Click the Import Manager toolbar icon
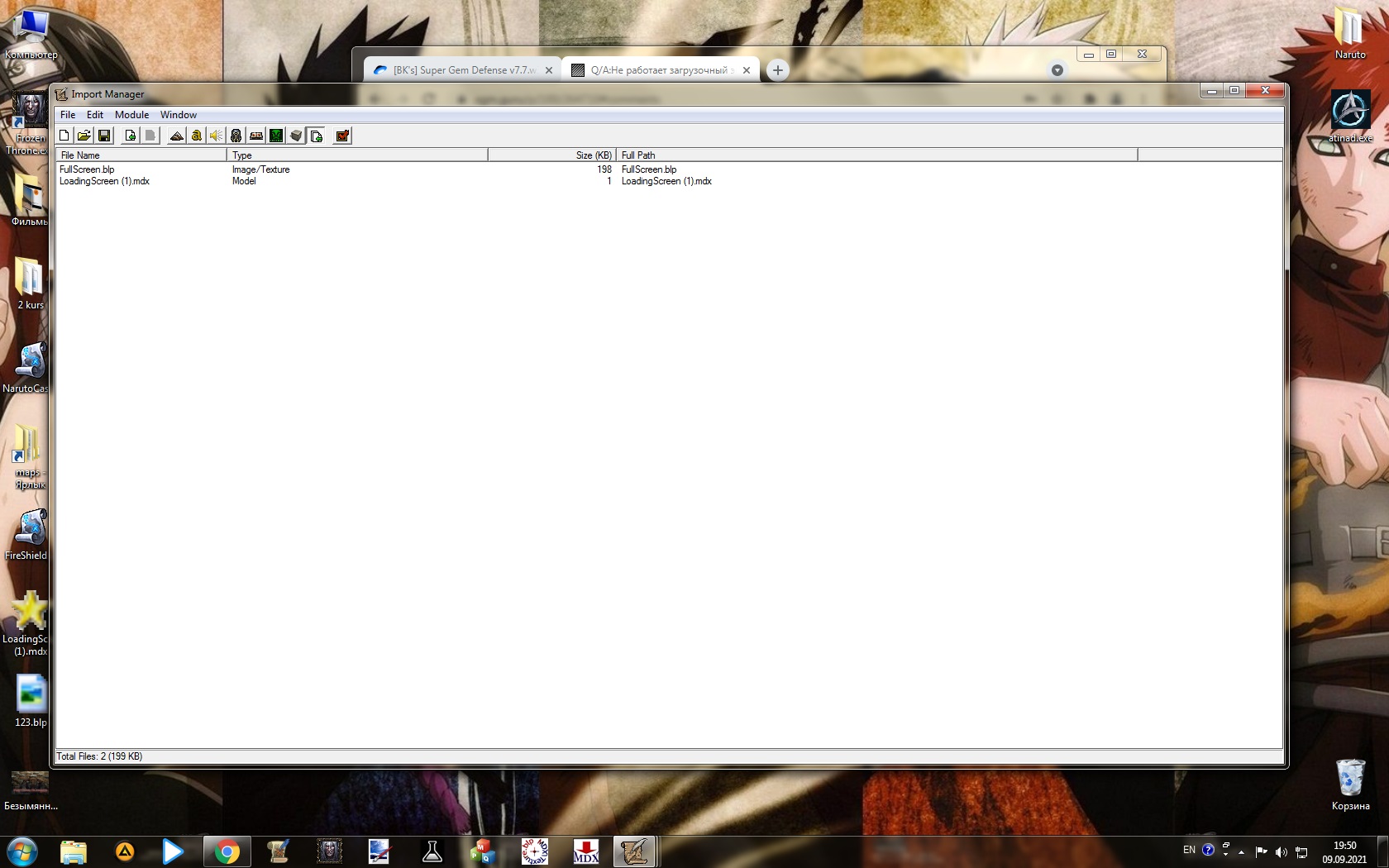 tap(316, 136)
